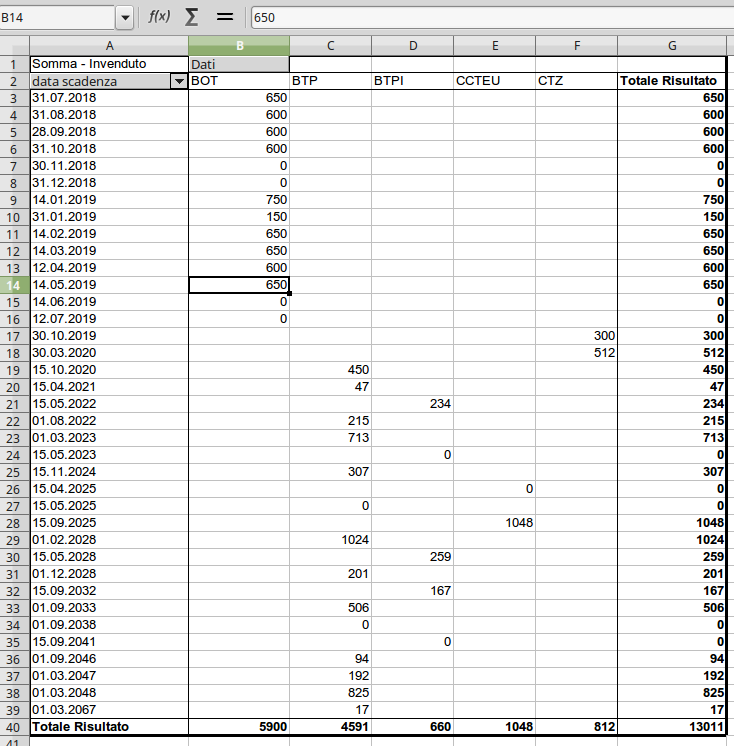Screen dimensions: 734x746
Task: Select row 14 header
Action: pos(14,285)
